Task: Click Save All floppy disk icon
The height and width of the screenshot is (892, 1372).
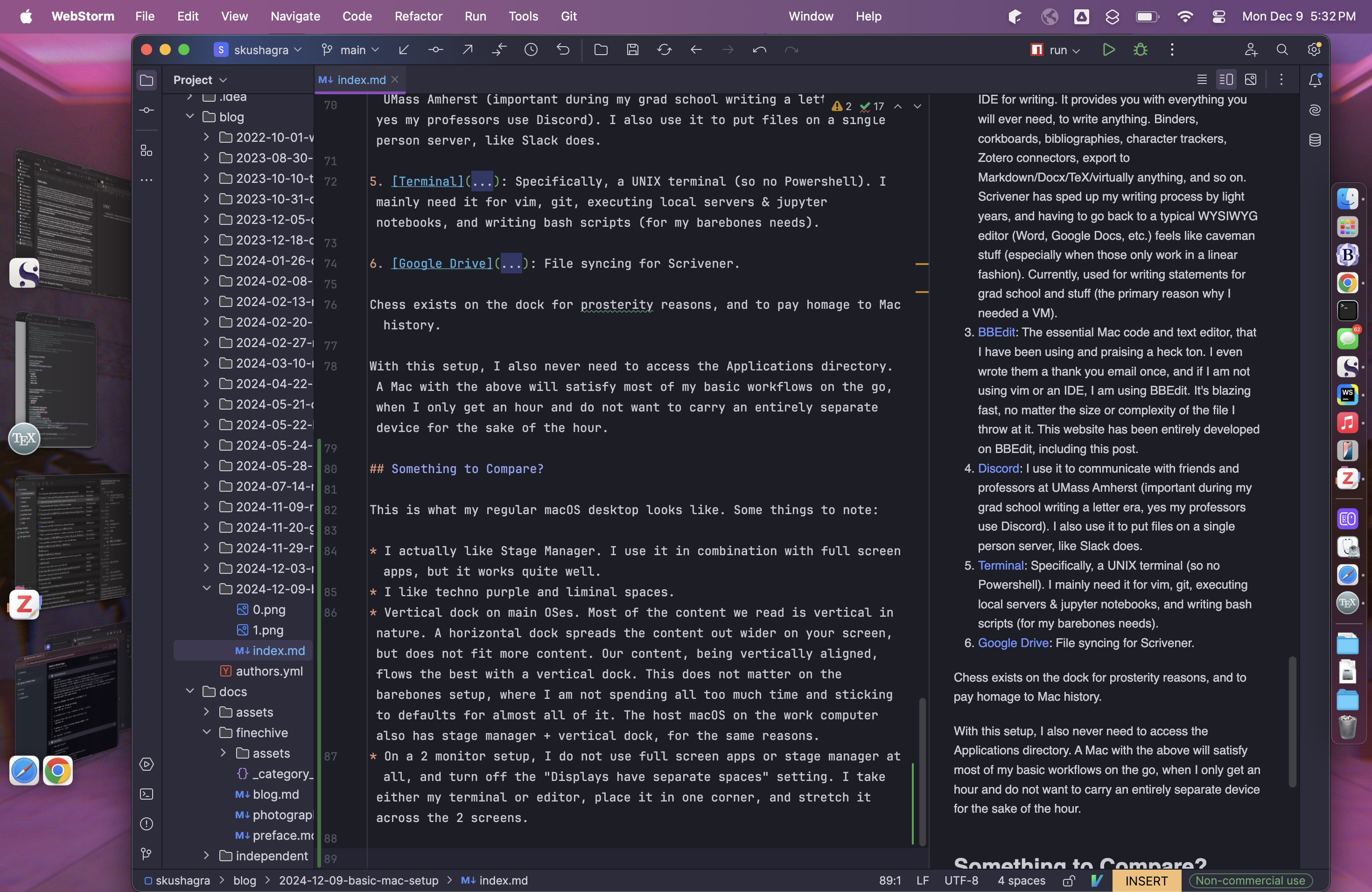Action: 632,50
